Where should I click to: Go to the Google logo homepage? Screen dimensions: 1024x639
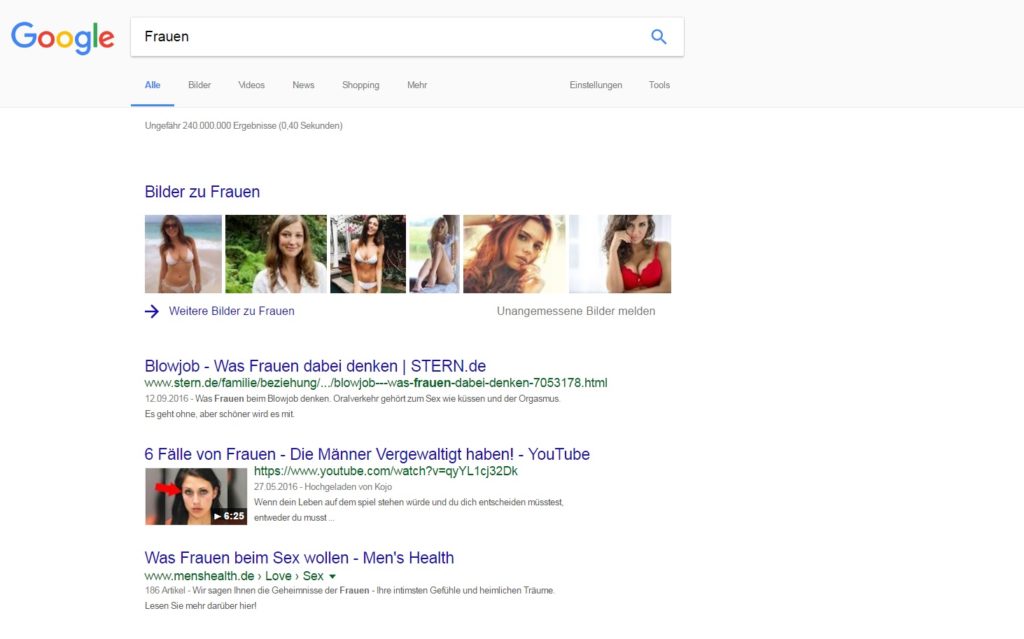tap(63, 37)
